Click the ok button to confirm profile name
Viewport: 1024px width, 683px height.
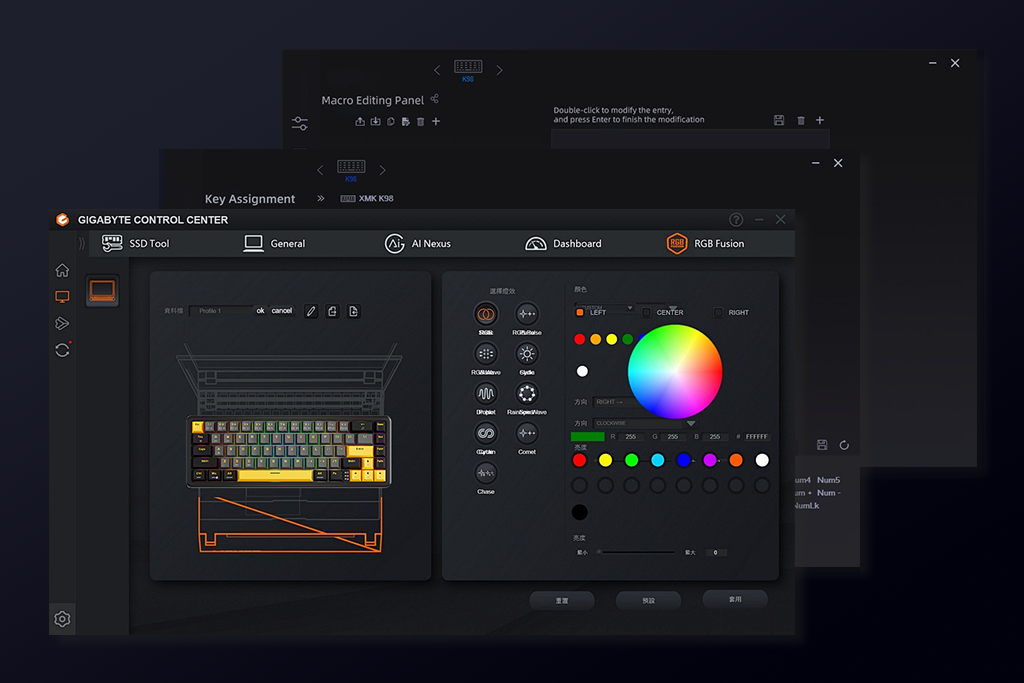click(259, 310)
